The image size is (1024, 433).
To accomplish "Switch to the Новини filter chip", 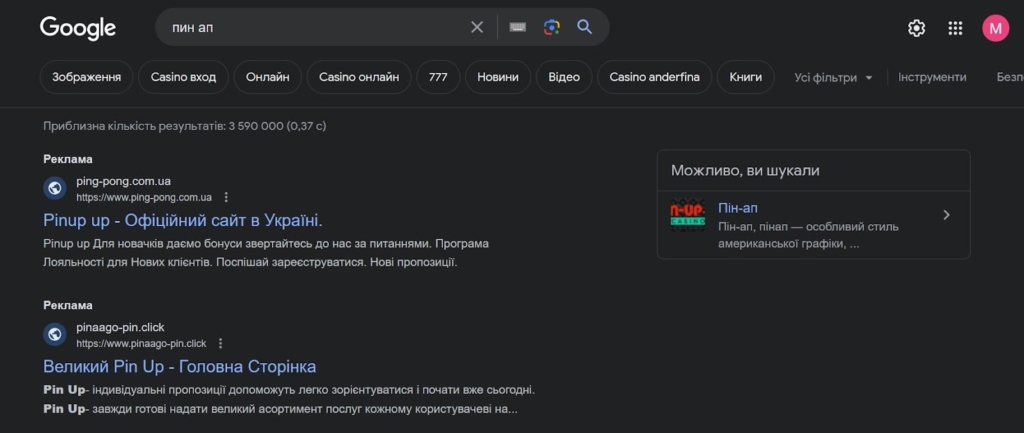I will click(498, 77).
